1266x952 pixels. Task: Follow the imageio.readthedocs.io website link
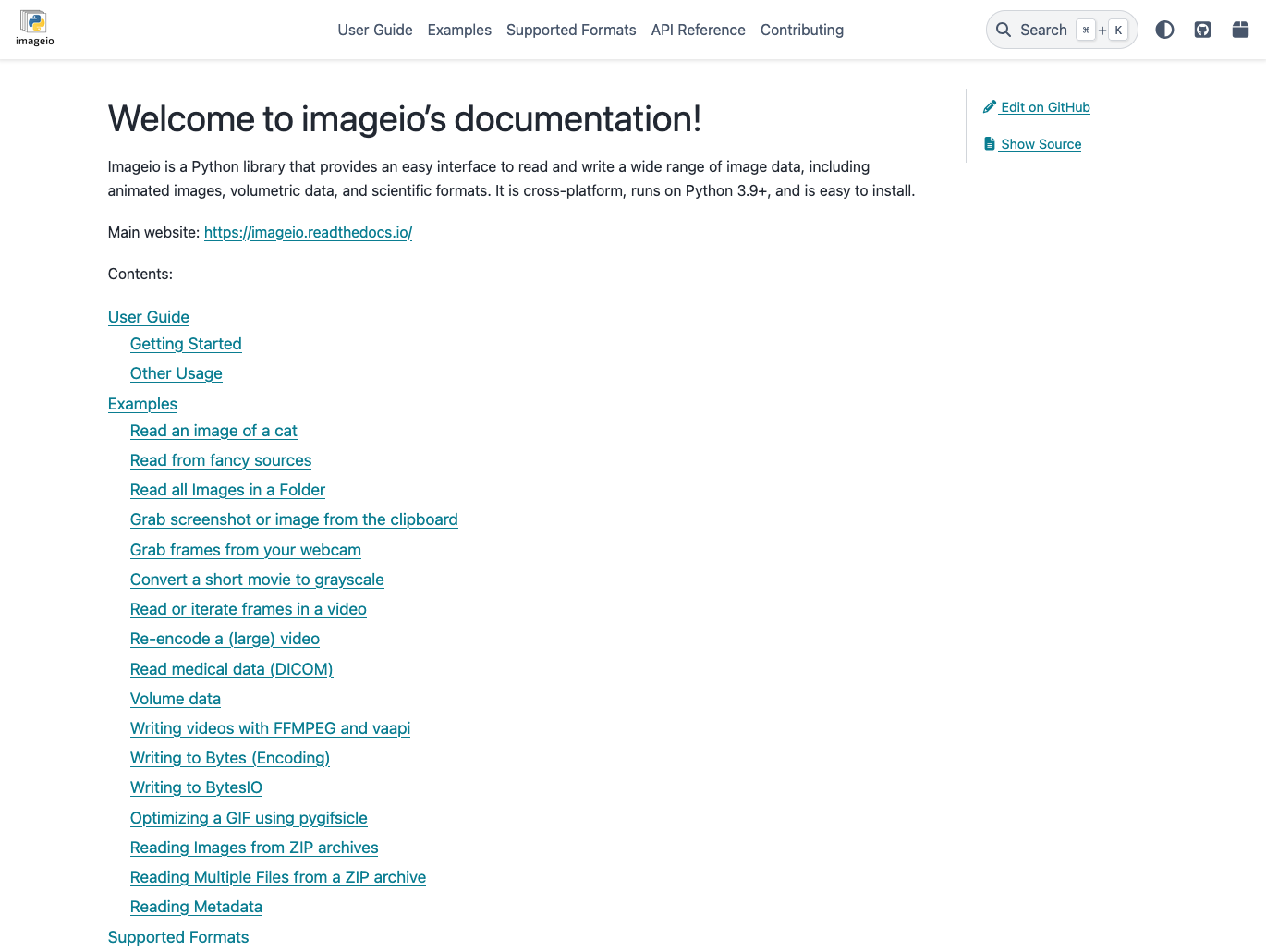(308, 233)
